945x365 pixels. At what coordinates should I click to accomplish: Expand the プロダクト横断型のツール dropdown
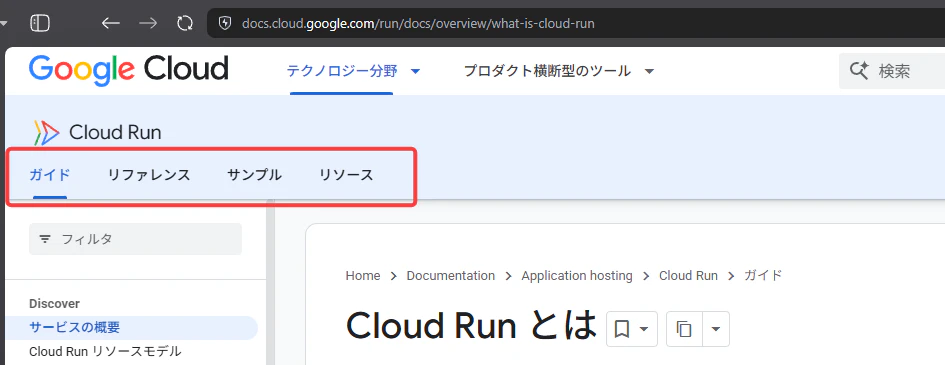point(648,72)
